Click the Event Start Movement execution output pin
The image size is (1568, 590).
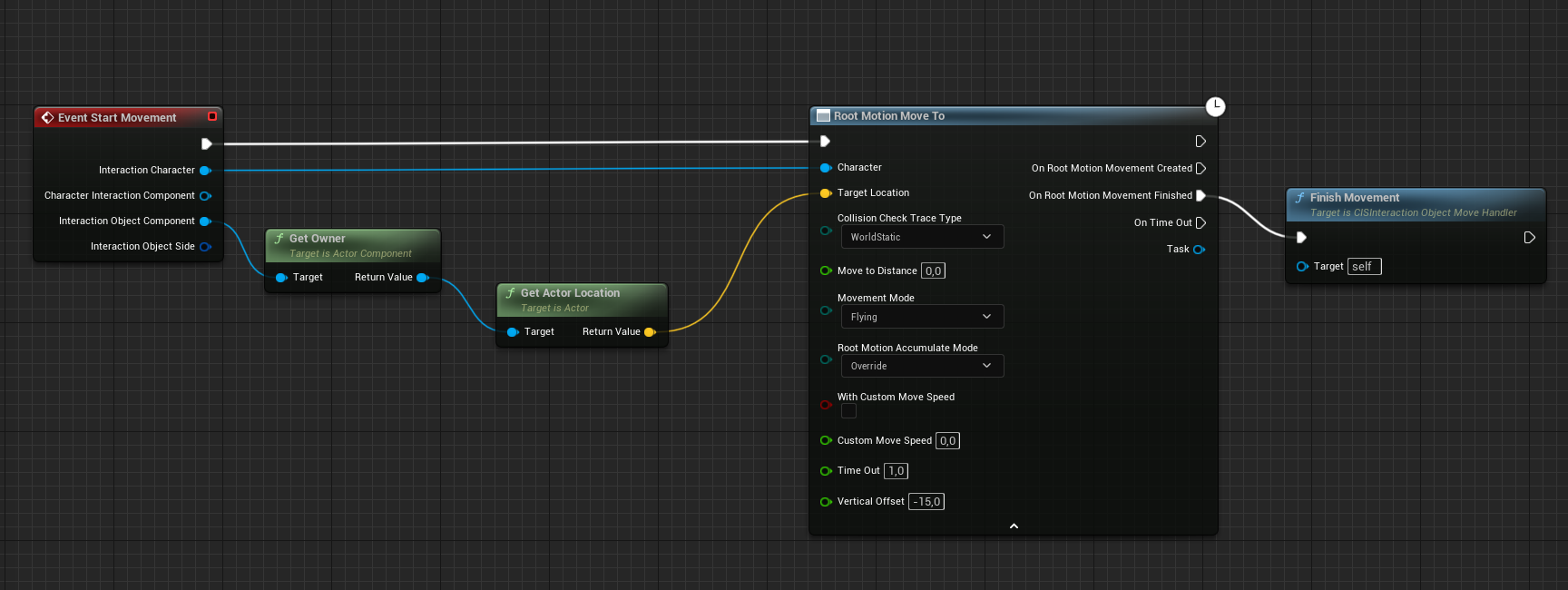coord(206,143)
